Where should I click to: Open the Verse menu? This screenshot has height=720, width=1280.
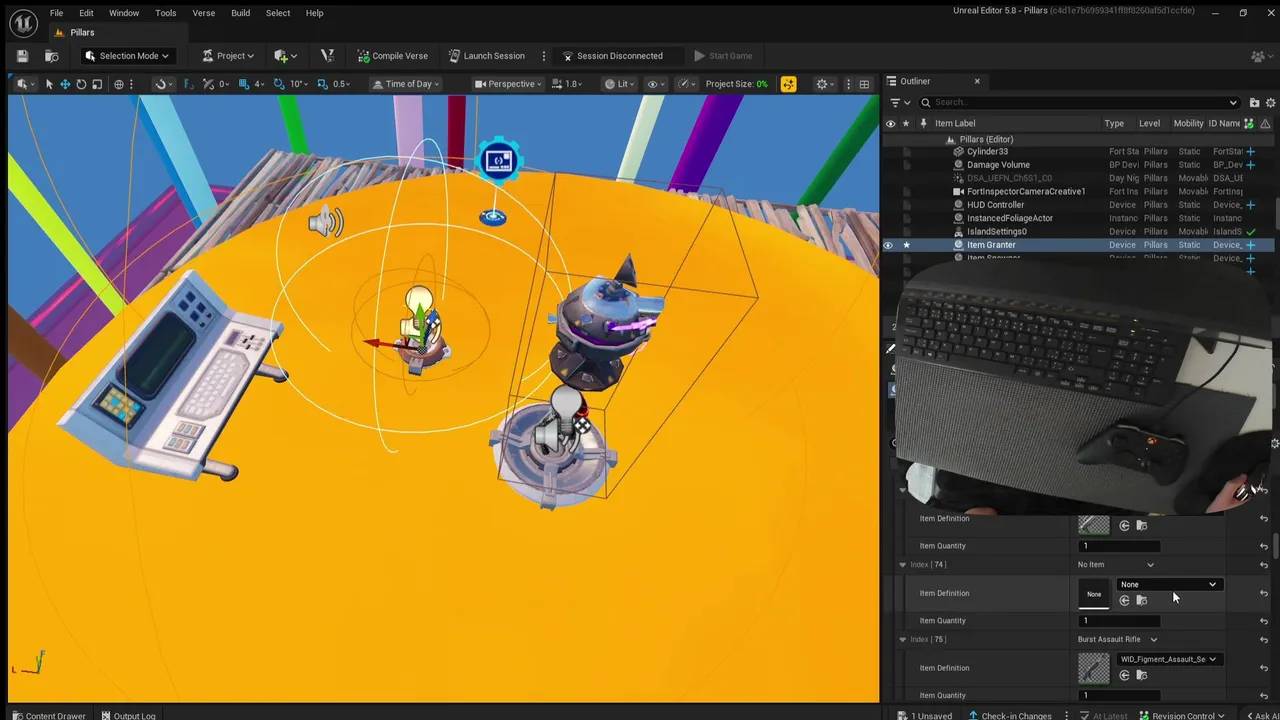click(203, 13)
